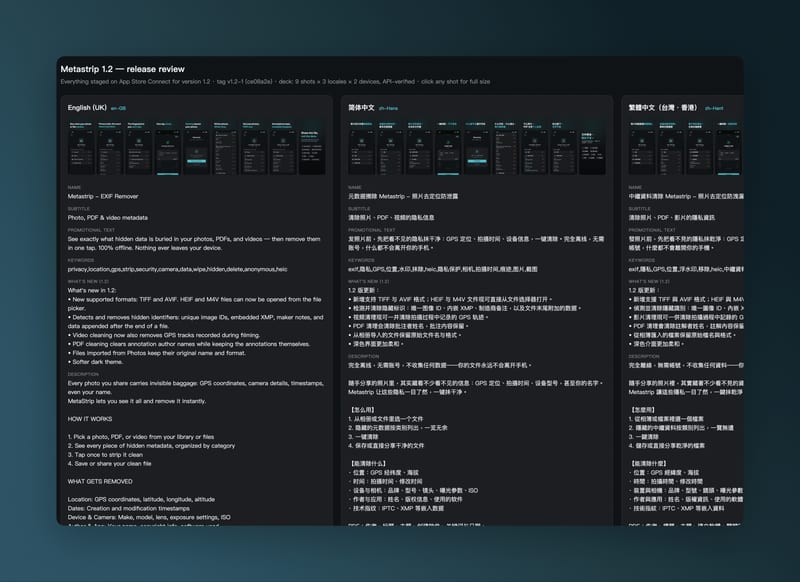This screenshot has height=582, width=800.
Task: Click the 'en-GB' locale tag
Action: [118, 108]
